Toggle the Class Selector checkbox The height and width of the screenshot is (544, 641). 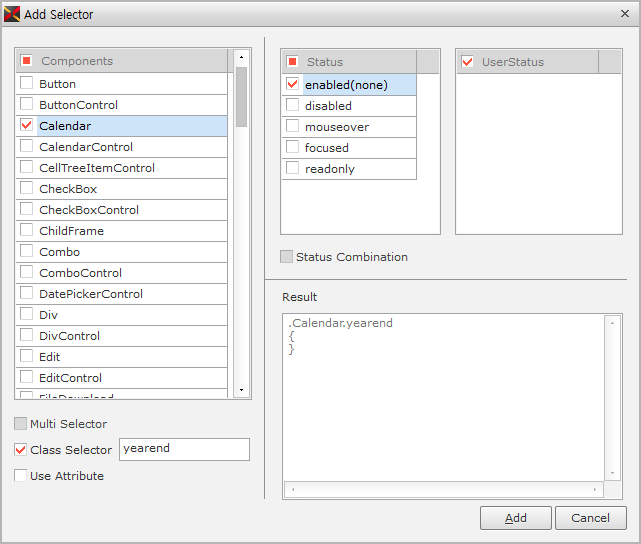click(x=21, y=450)
